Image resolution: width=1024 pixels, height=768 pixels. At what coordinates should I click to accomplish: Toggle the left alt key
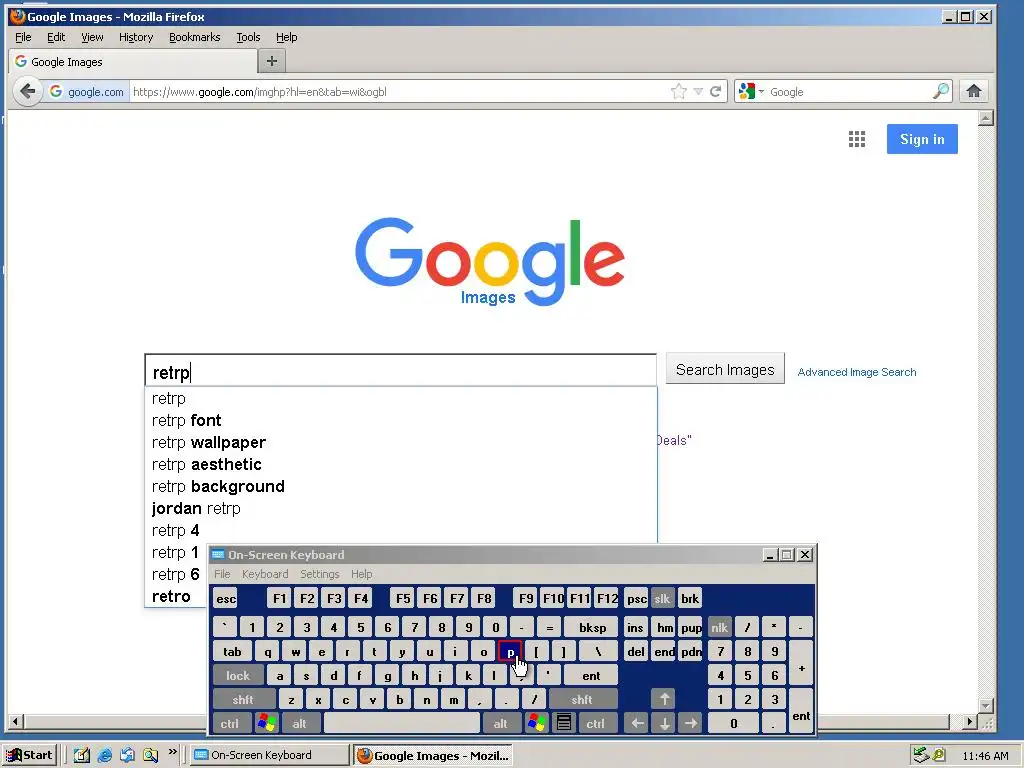(x=300, y=724)
